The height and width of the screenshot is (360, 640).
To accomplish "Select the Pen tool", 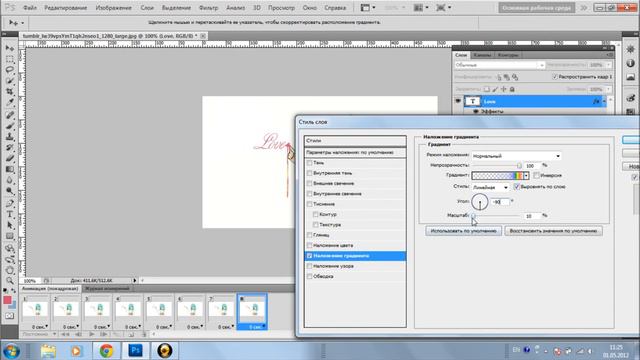I will [10, 203].
